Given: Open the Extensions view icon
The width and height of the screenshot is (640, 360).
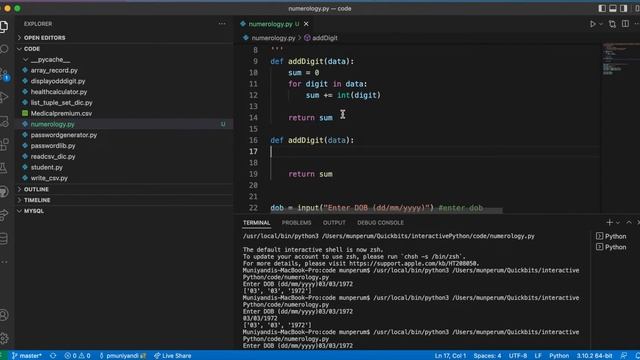Looking at the screenshot, I should point(4,144).
